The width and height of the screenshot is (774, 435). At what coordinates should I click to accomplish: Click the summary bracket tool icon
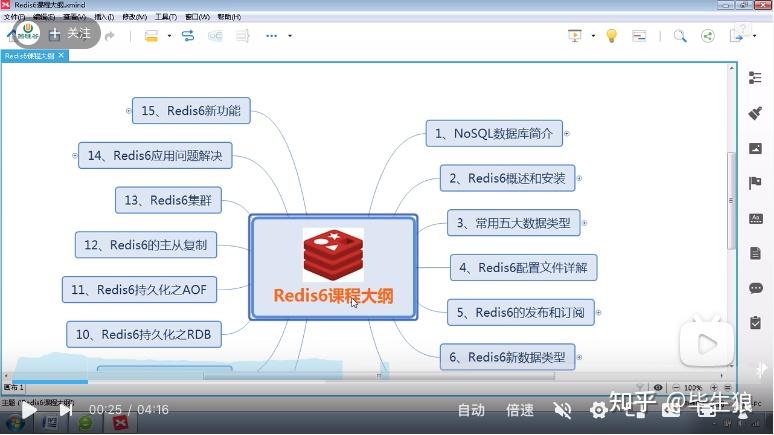click(x=242, y=36)
